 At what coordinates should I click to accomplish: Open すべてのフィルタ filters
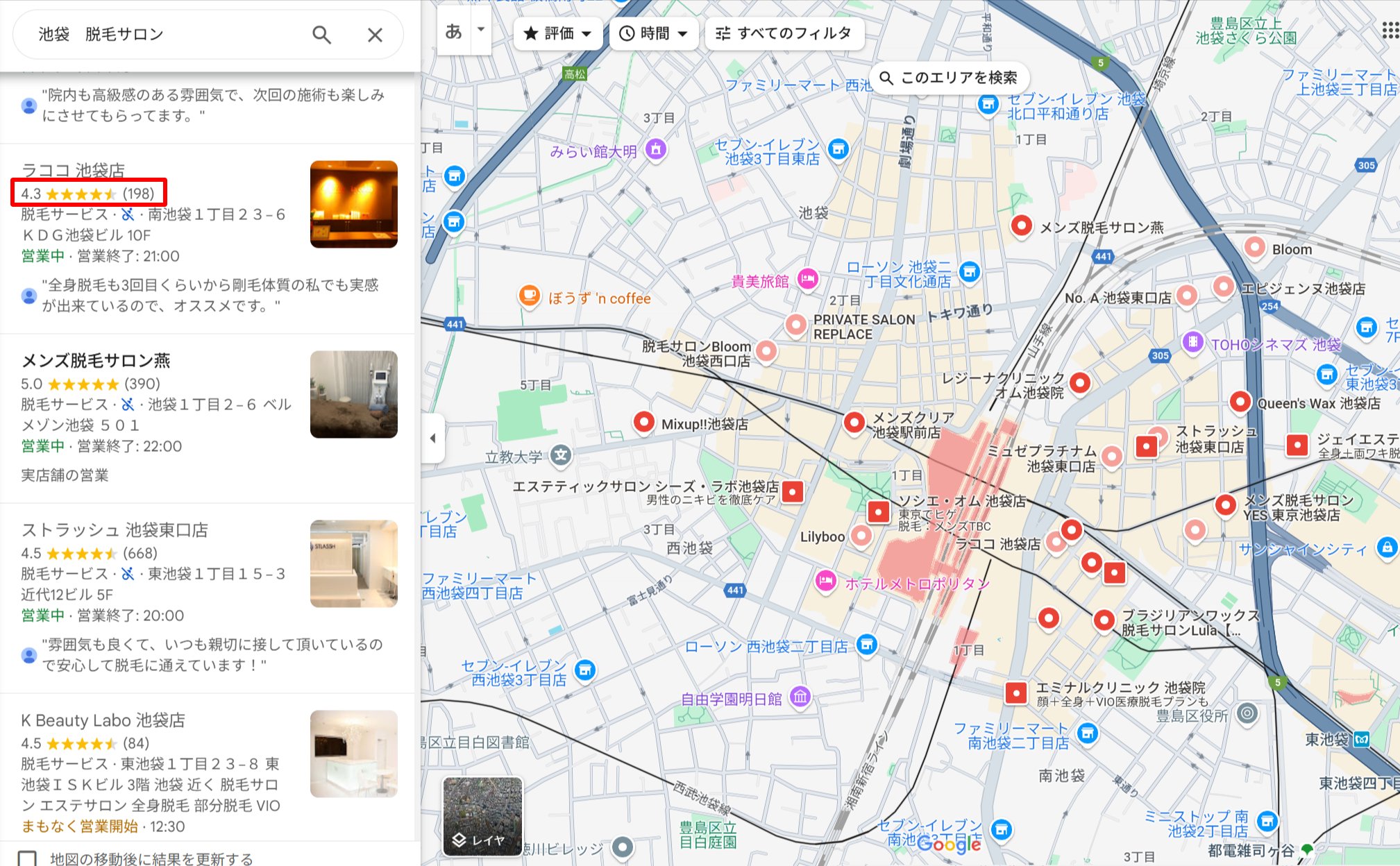[x=784, y=33]
